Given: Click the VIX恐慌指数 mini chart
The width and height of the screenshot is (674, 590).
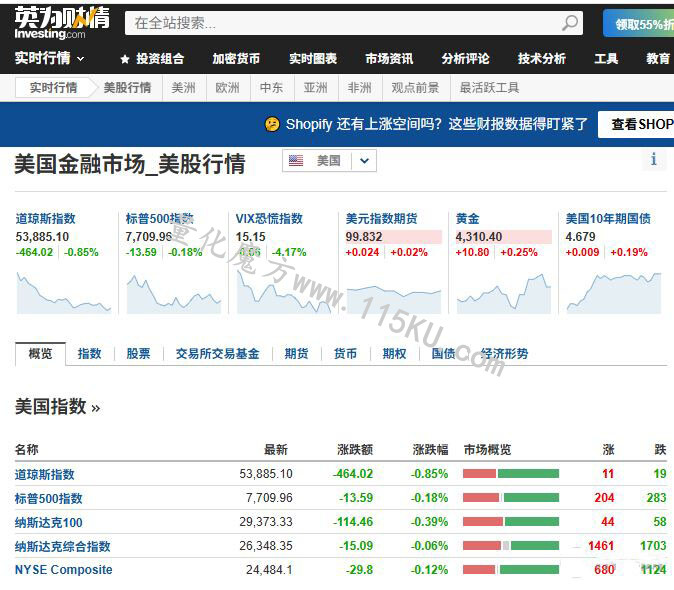Looking at the screenshot, I should [284, 292].
